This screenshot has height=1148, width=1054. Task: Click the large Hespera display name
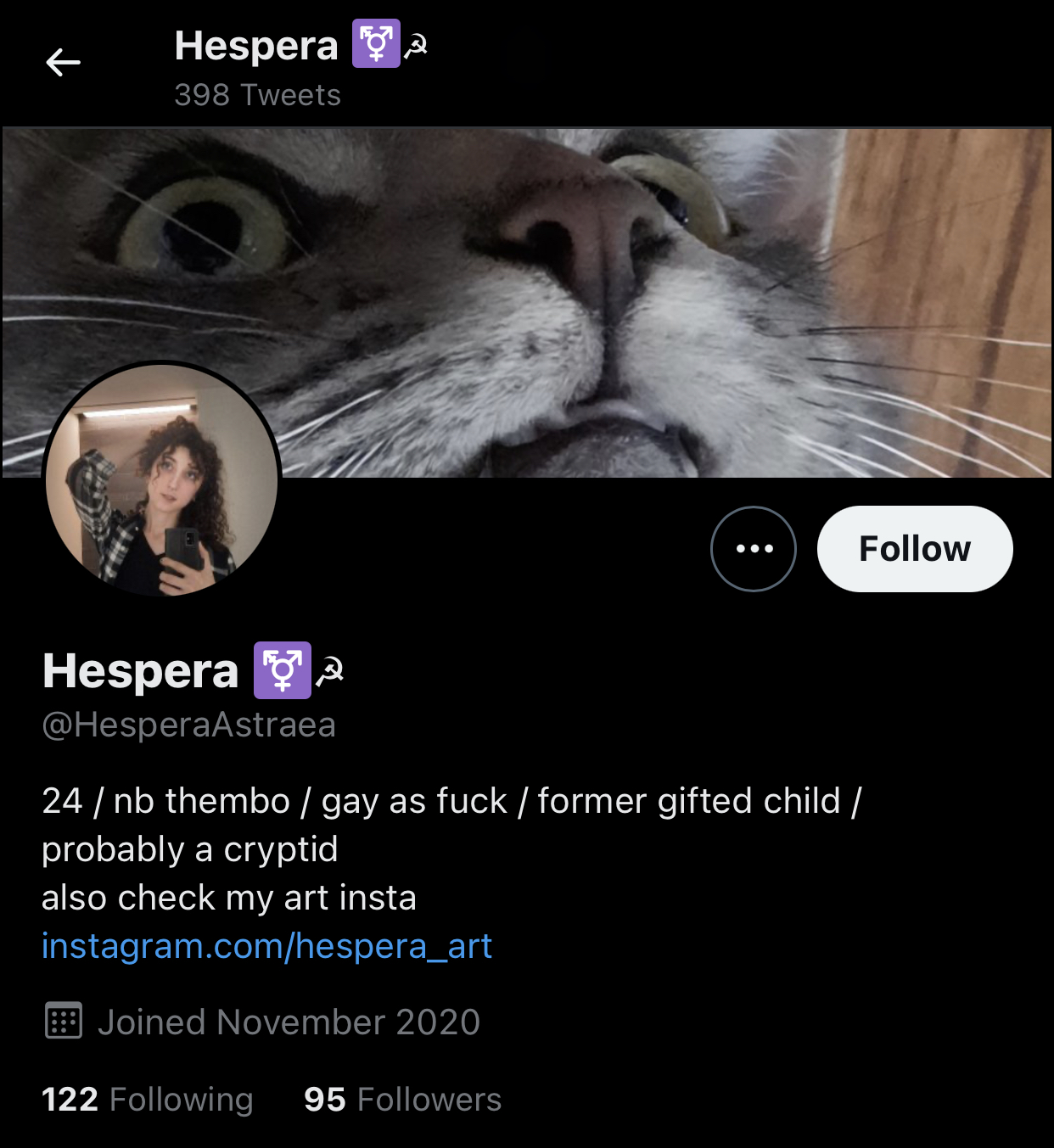click(x=141, y=671)
